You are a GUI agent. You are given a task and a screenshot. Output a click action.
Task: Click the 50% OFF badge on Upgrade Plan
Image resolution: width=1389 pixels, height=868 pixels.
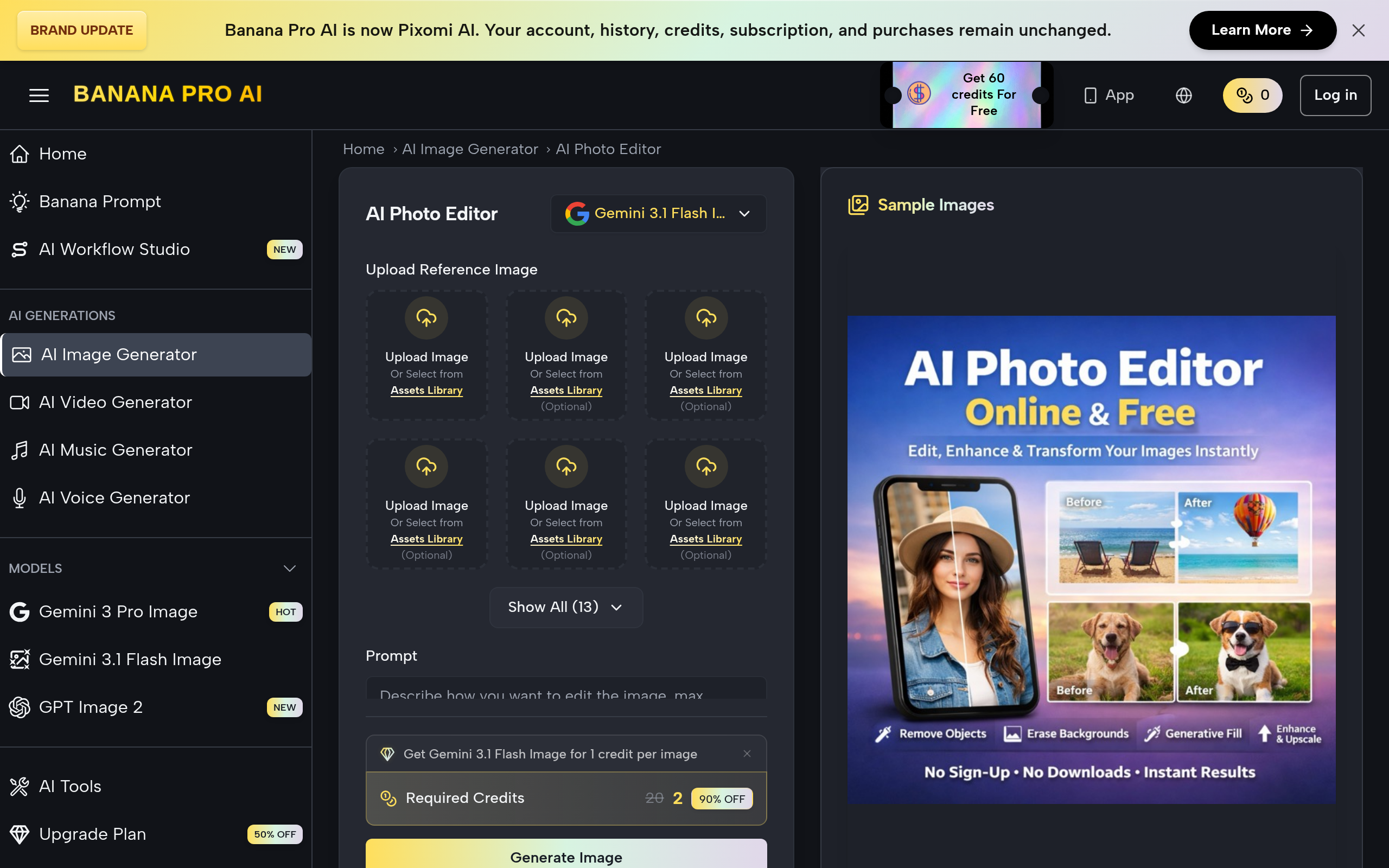point(275,834)
